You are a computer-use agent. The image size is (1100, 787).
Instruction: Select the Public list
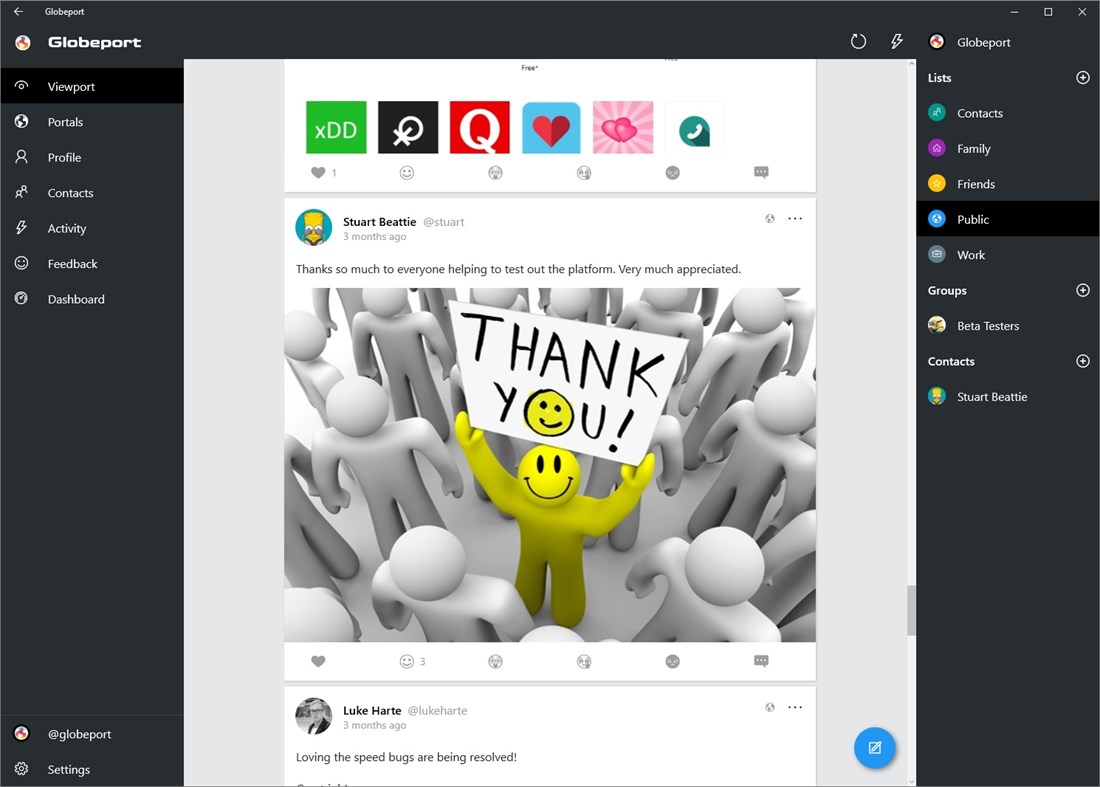click(1007, 219)
